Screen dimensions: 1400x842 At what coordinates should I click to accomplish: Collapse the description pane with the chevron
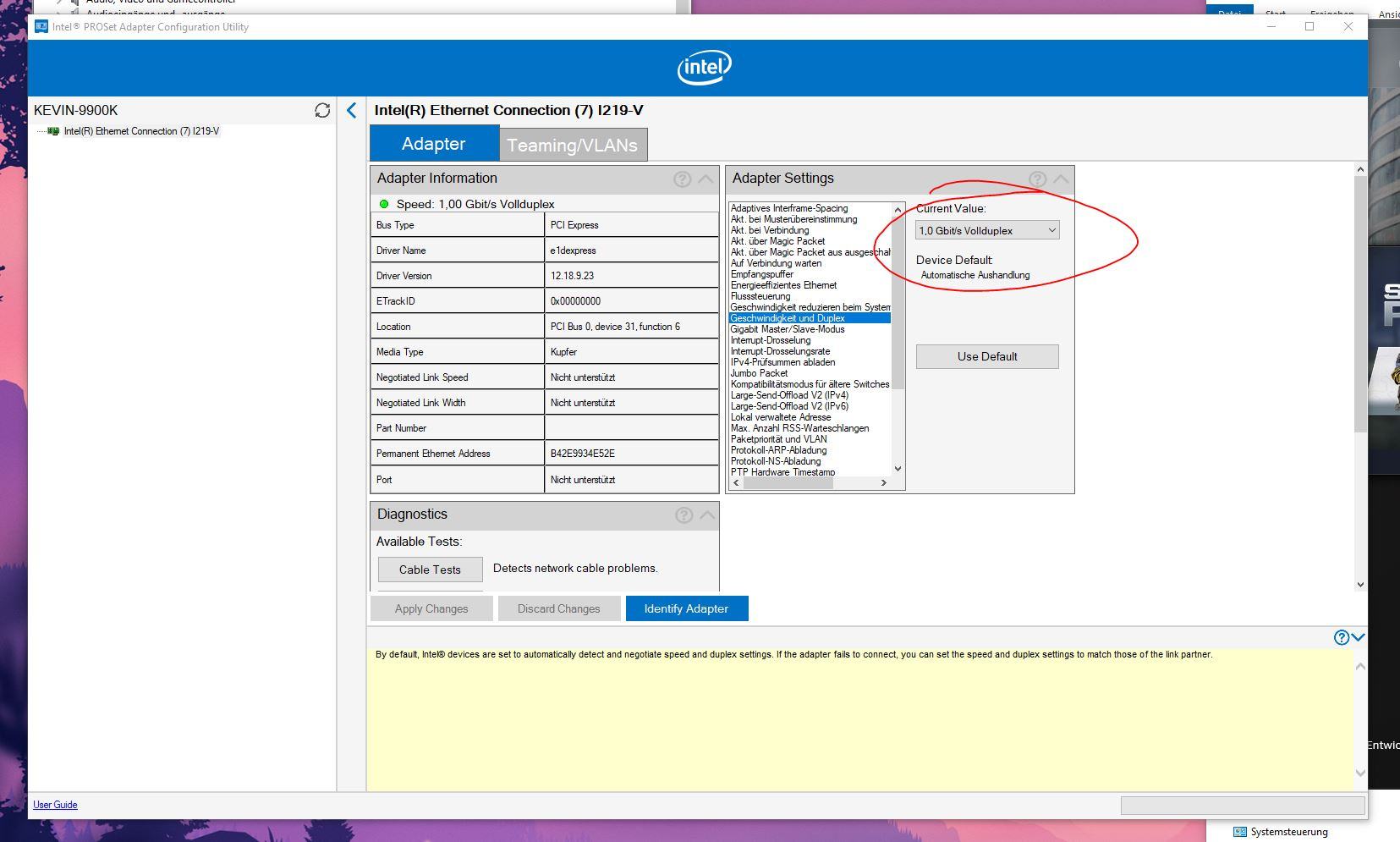click(x=1359, y=637)
